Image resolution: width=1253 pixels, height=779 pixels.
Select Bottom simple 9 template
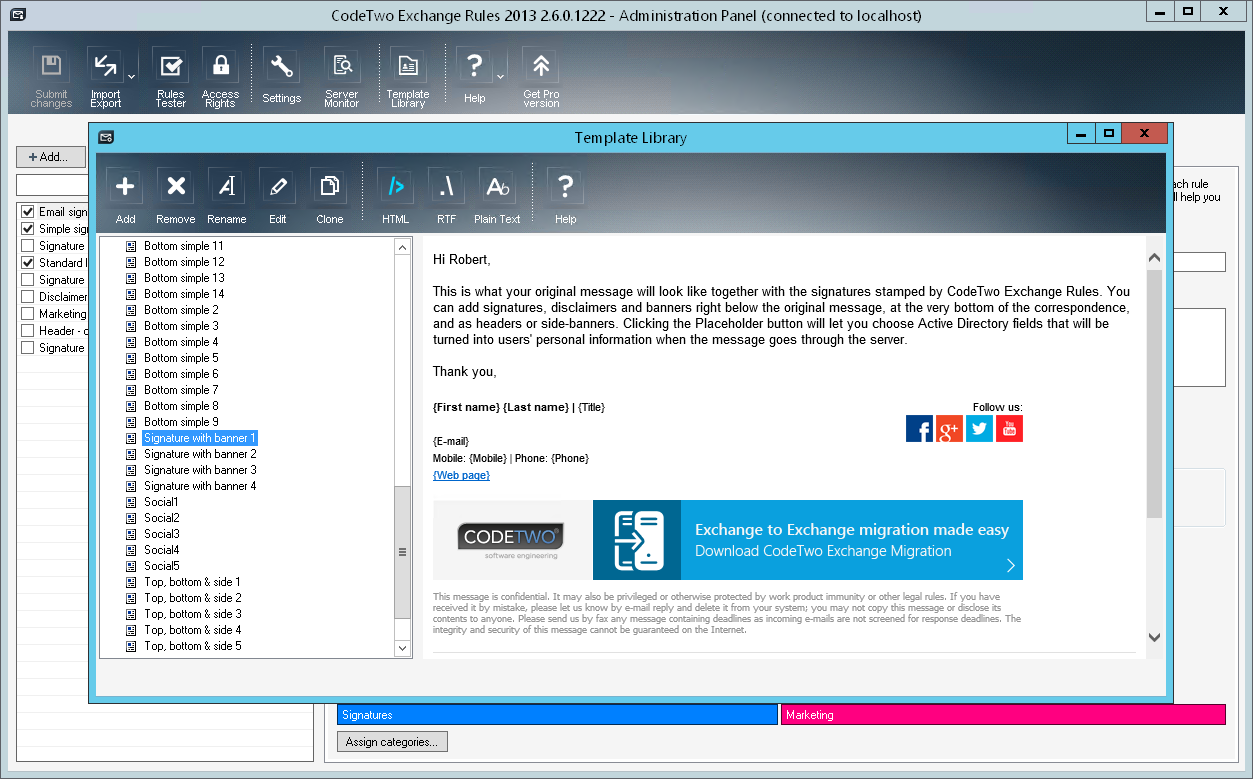[181, 422]
